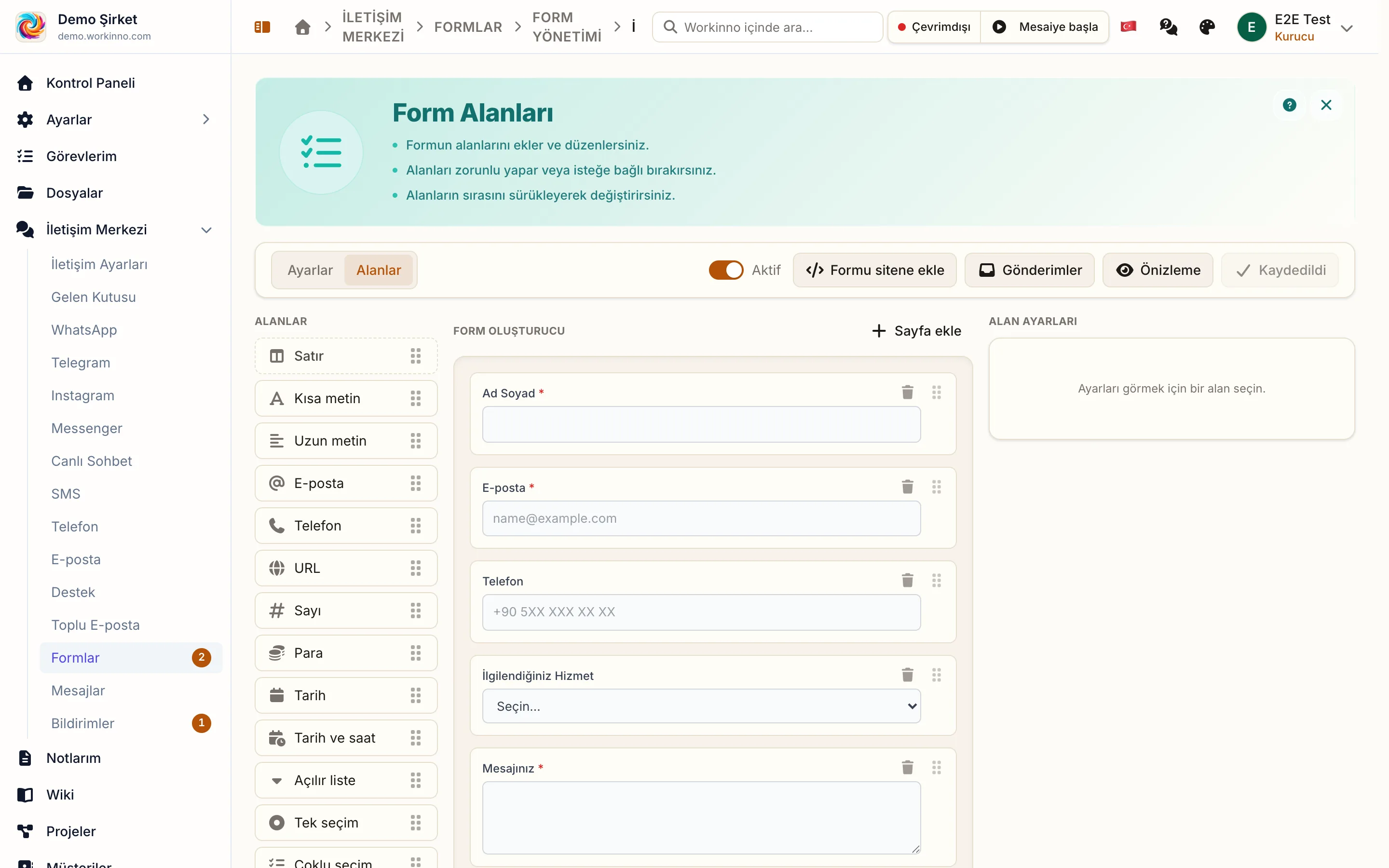This screenshot has height=868, width=1389.
Task: Switch to the Alanlar tab
Action: (x=379, y=271)
